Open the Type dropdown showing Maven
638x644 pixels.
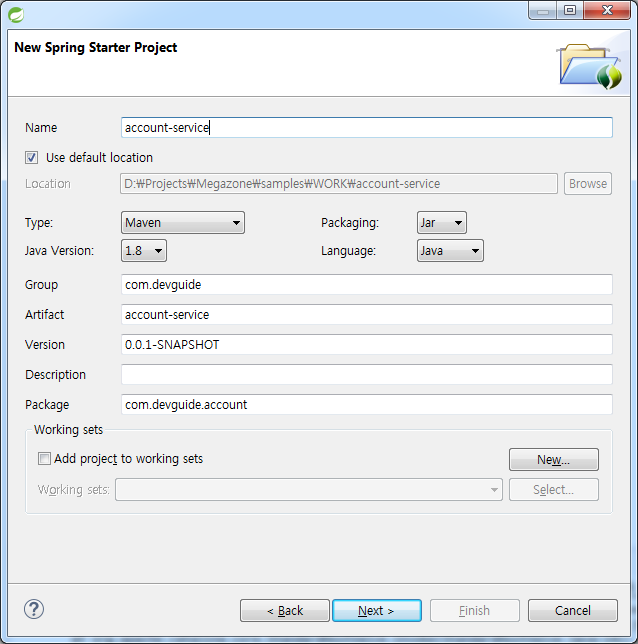point(183,223)
